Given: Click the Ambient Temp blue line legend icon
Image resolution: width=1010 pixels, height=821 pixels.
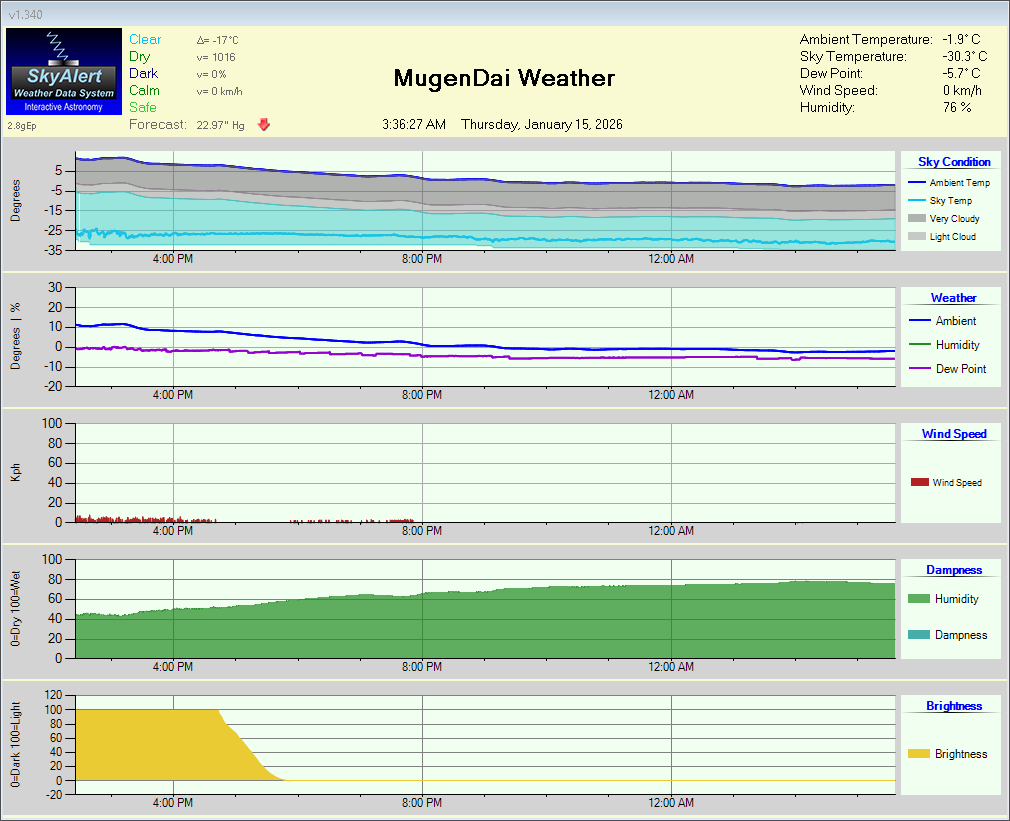Looking at the screenshot, I should pyautogui.click(x=917, y=182).
